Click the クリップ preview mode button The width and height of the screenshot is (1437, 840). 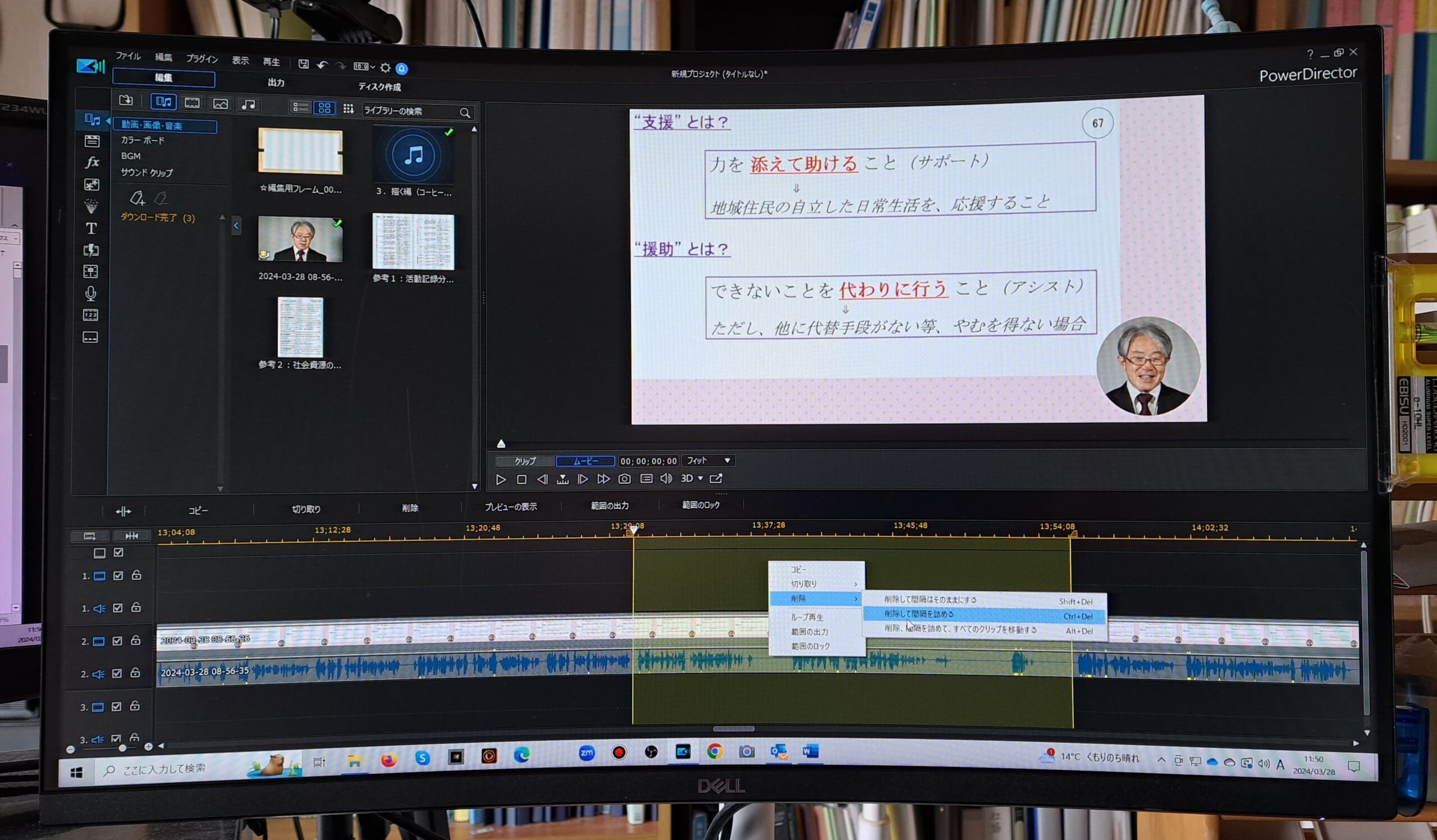(525, 461)
